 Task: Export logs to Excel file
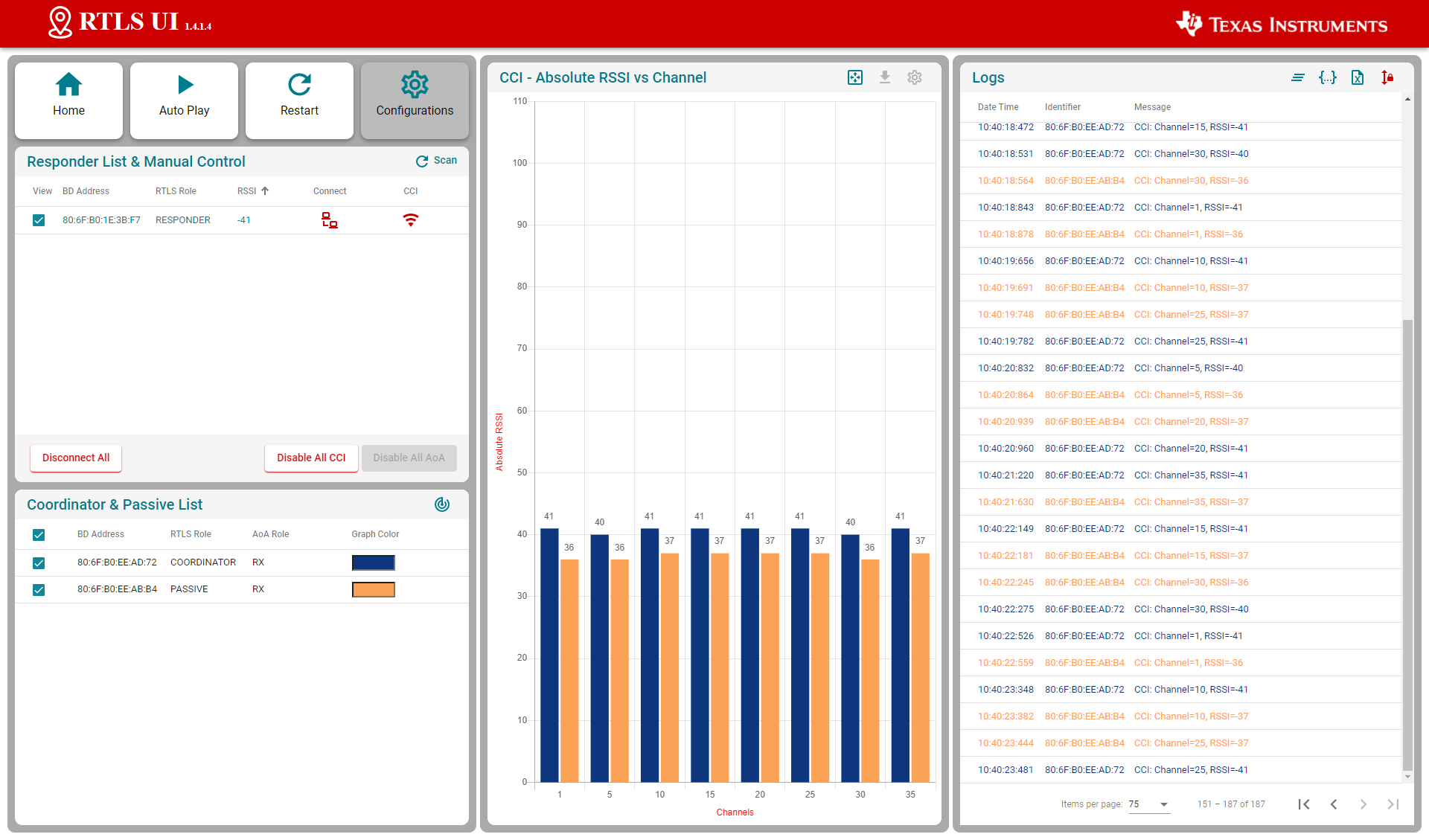pyautogui.click(x=1358, y=77)
